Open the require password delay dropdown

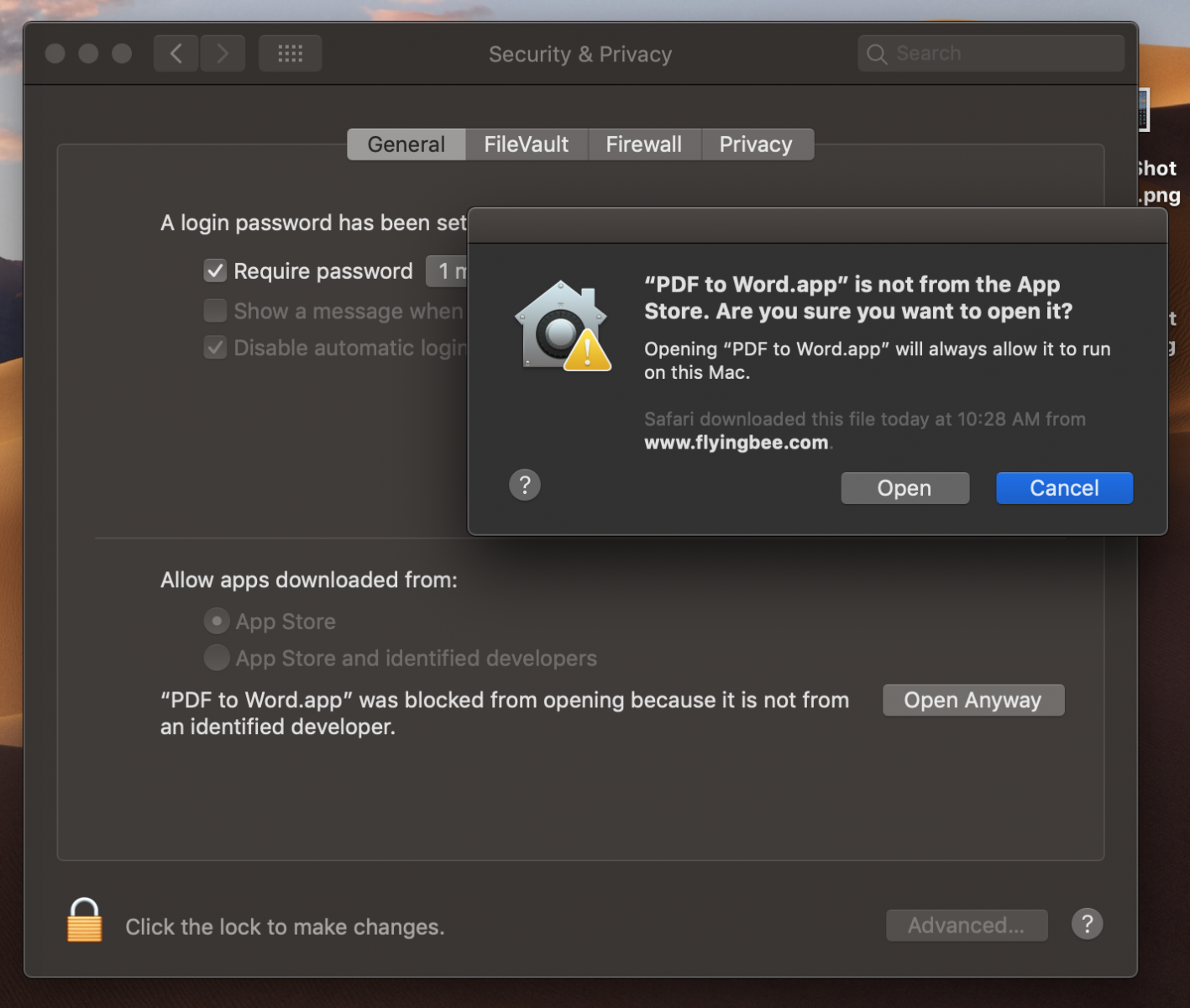(x=447, y=271)
